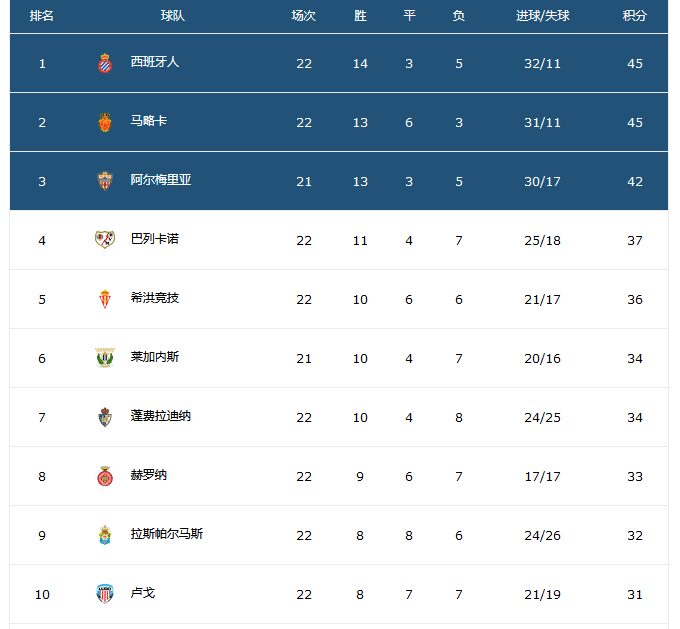Click the 积分 column header
The width and height of the screenshot is (680, 629).
635,16
